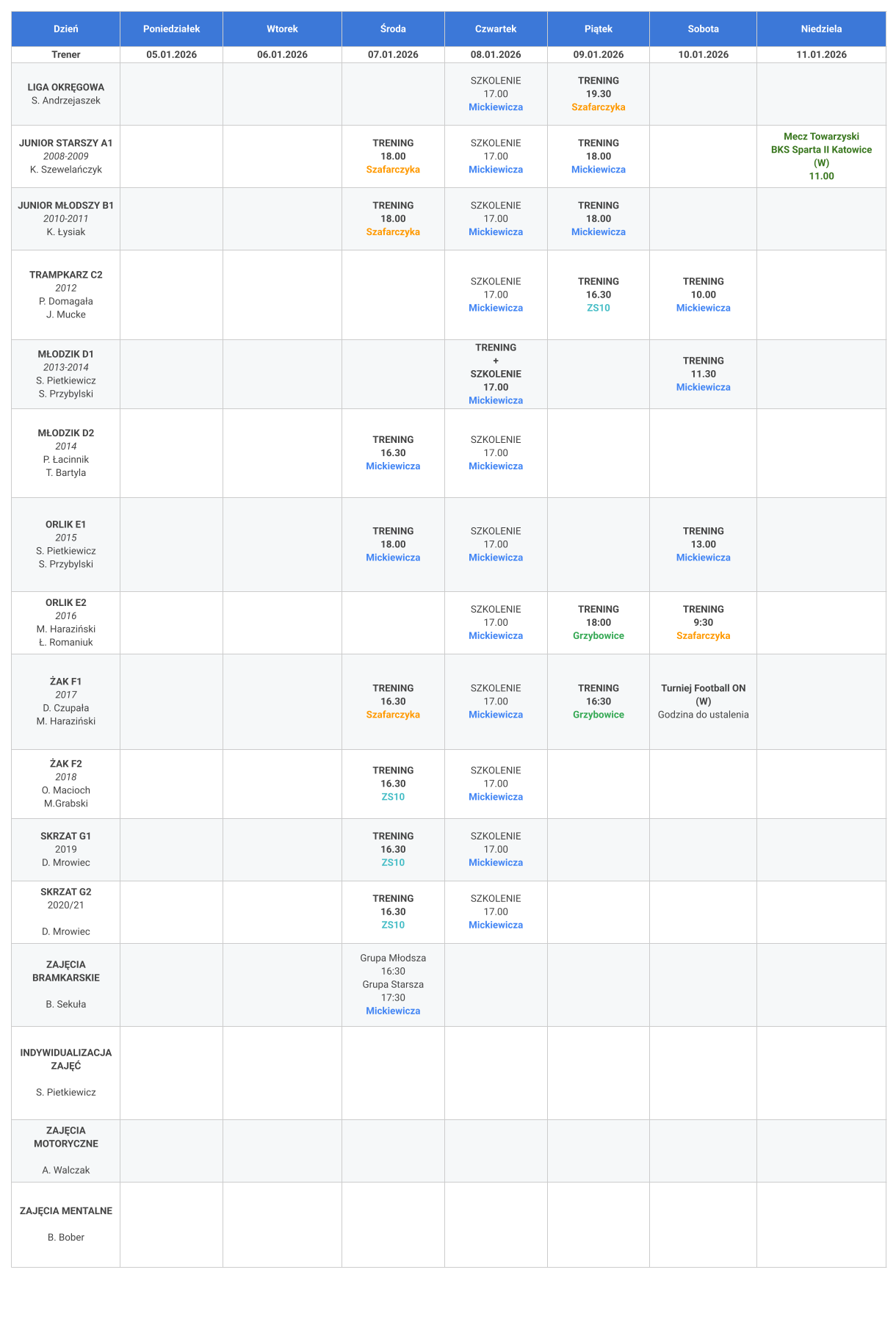The width and height of the screenshot is (896, 1325).
Task: Select the ZAJĘCIA MENTALNE row label
Action: [65, 1211]
